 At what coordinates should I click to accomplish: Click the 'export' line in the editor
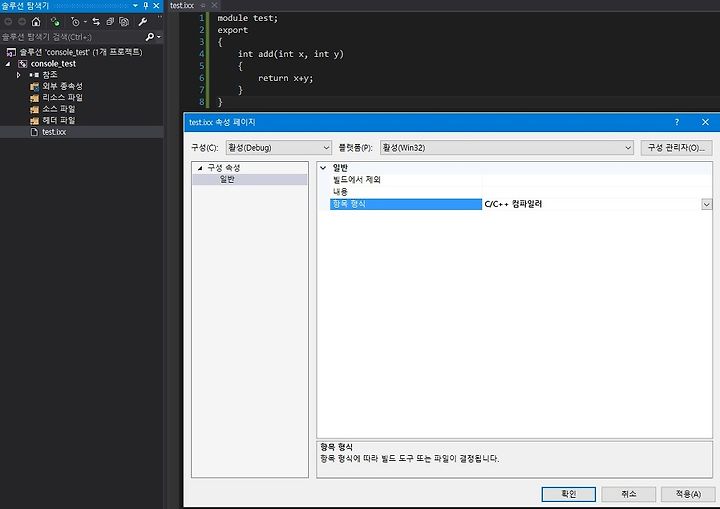pos(233,30)
